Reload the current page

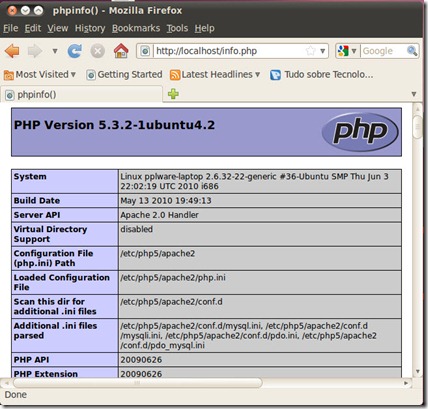[75, 51]
